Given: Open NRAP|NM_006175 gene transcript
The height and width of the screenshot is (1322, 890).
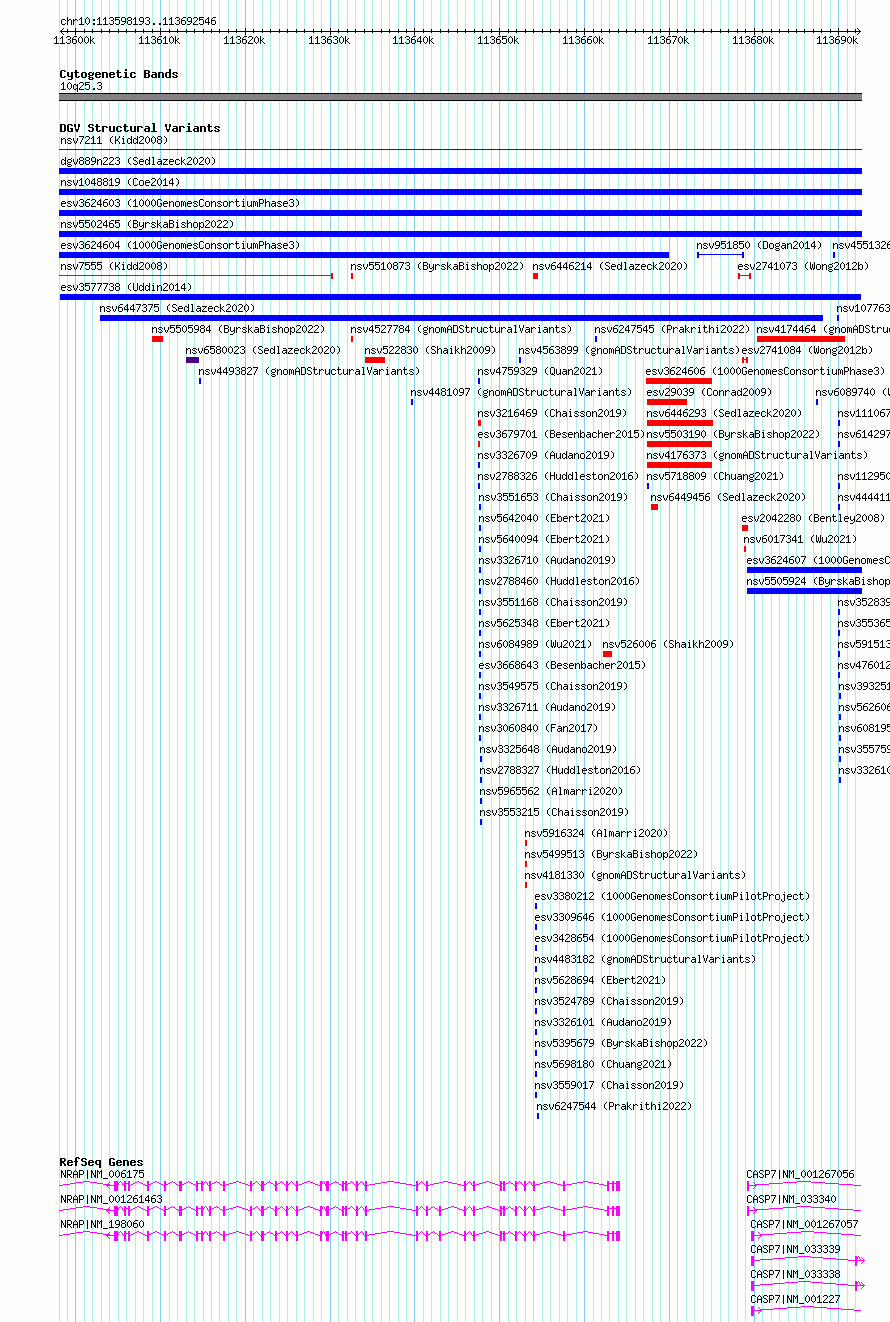Looking at the screenshot, I should tap(340, 1184).
